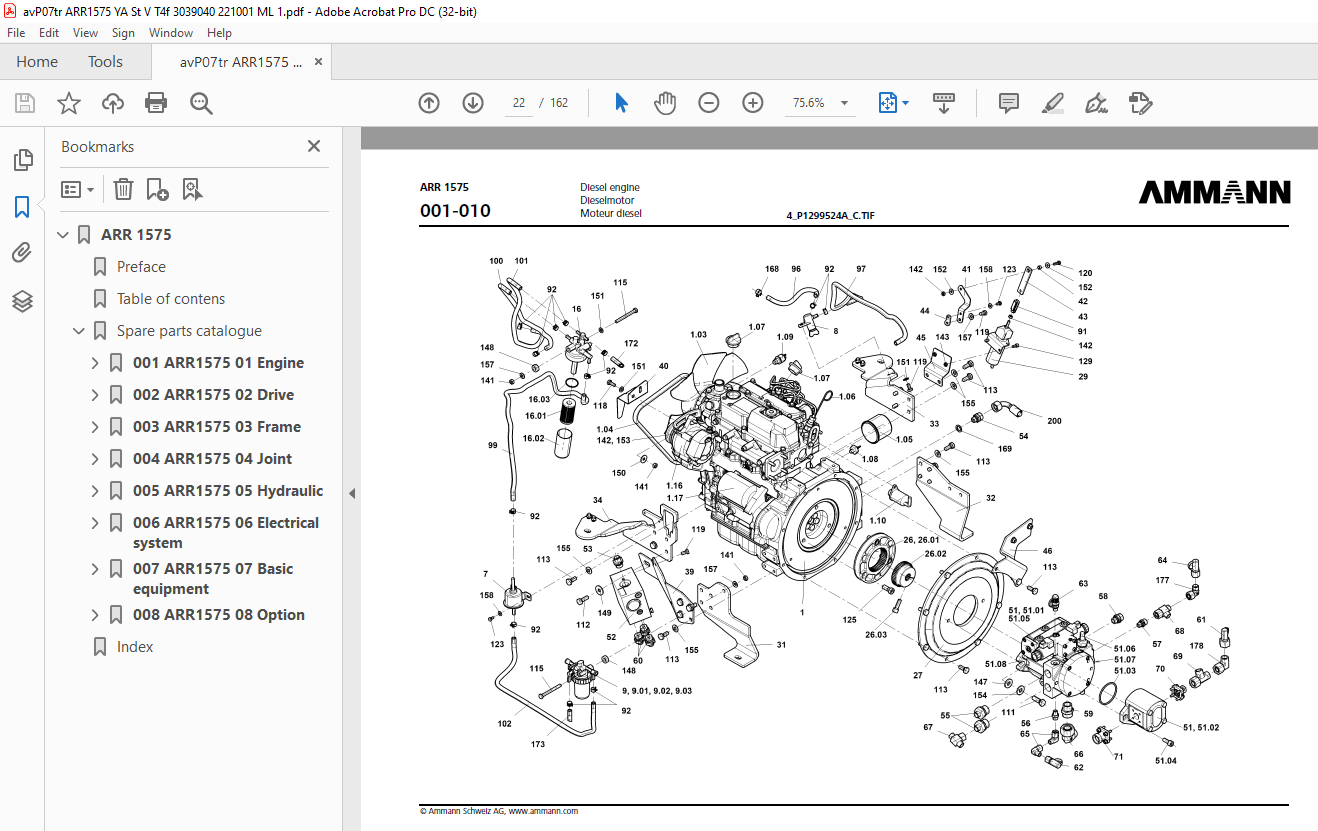The image size is (1318, 831).
Task: Open the File menu
Action: pyautogui.click(x=16, y=33)
